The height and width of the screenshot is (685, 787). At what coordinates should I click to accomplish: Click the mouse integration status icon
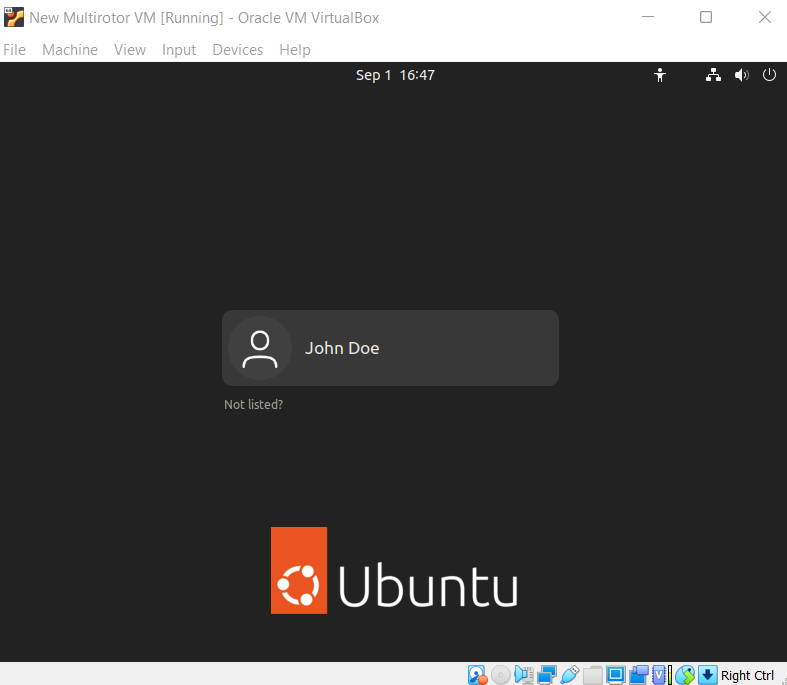click(x=685, y=675)
